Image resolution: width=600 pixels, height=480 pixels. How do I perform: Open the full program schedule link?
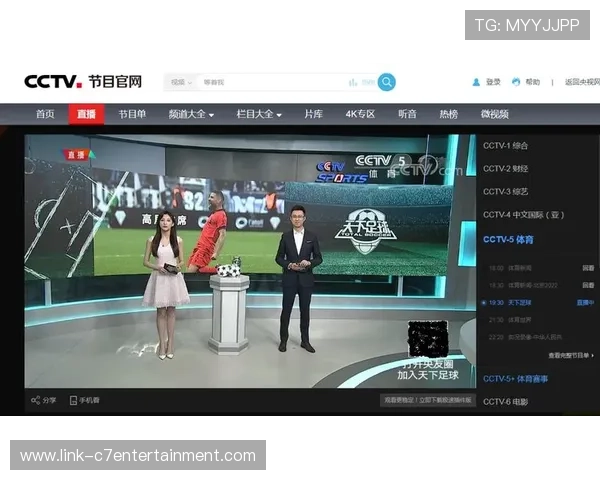(x=571, y=356)
